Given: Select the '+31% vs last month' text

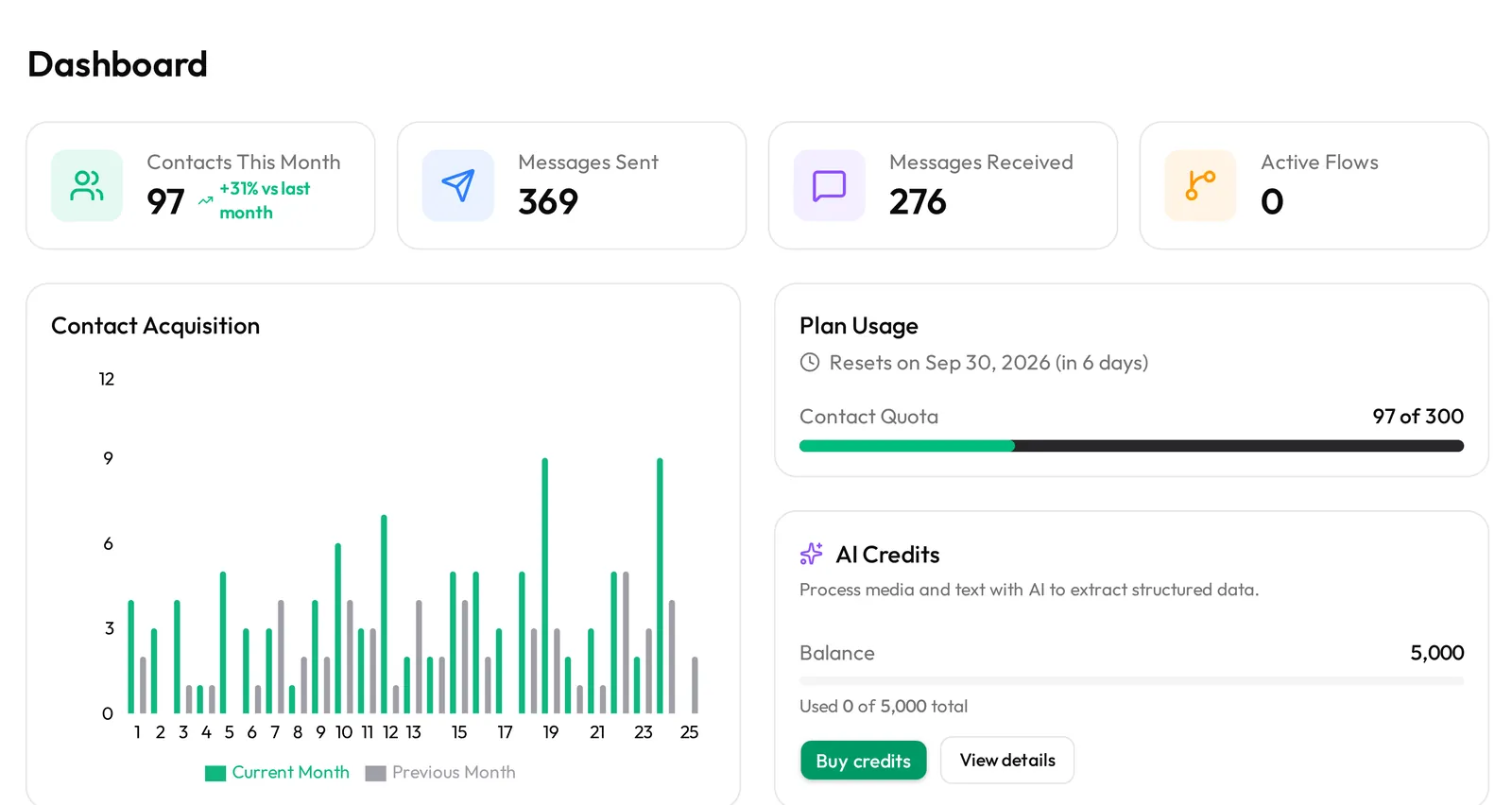Looking at the screenshot, I should point(265,200).
